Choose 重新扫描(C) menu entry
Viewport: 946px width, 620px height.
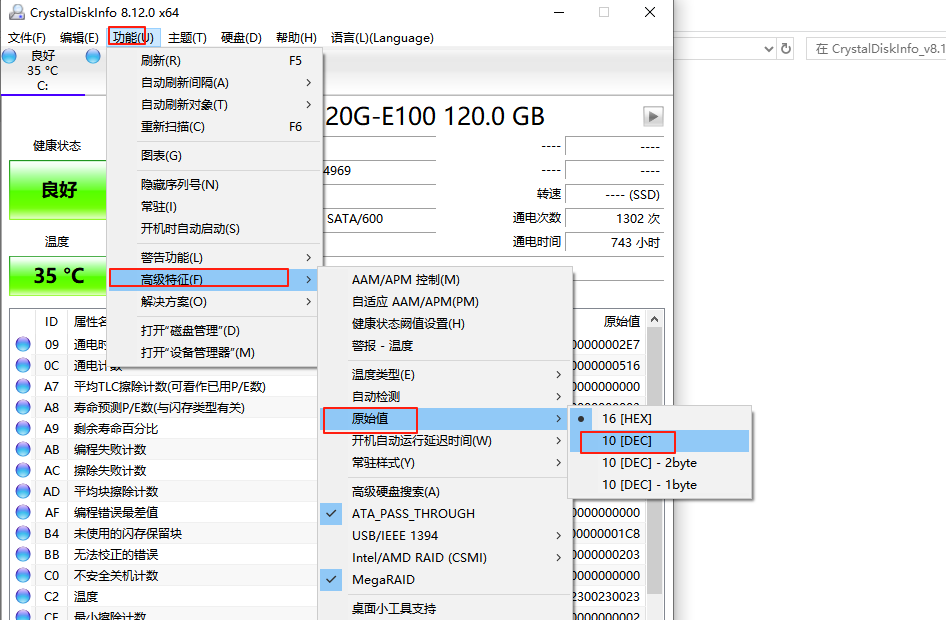[214, 127]
